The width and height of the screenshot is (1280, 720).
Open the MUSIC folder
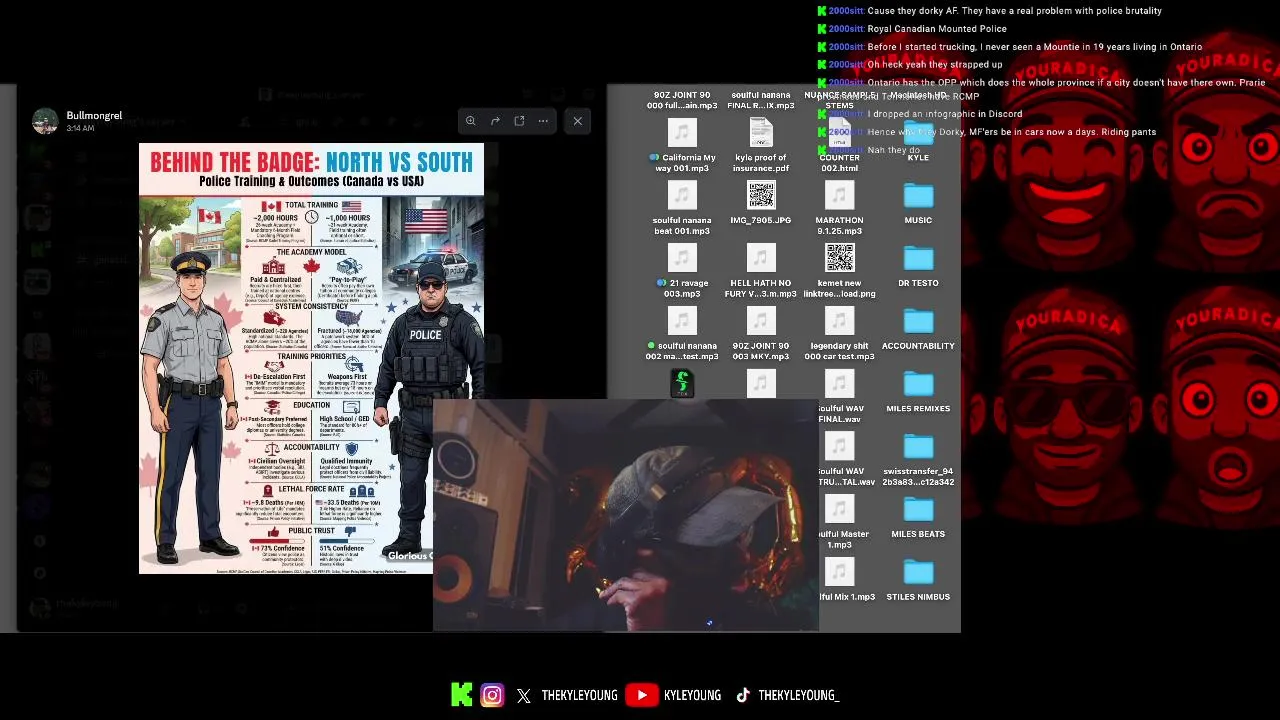pos(918,195)
